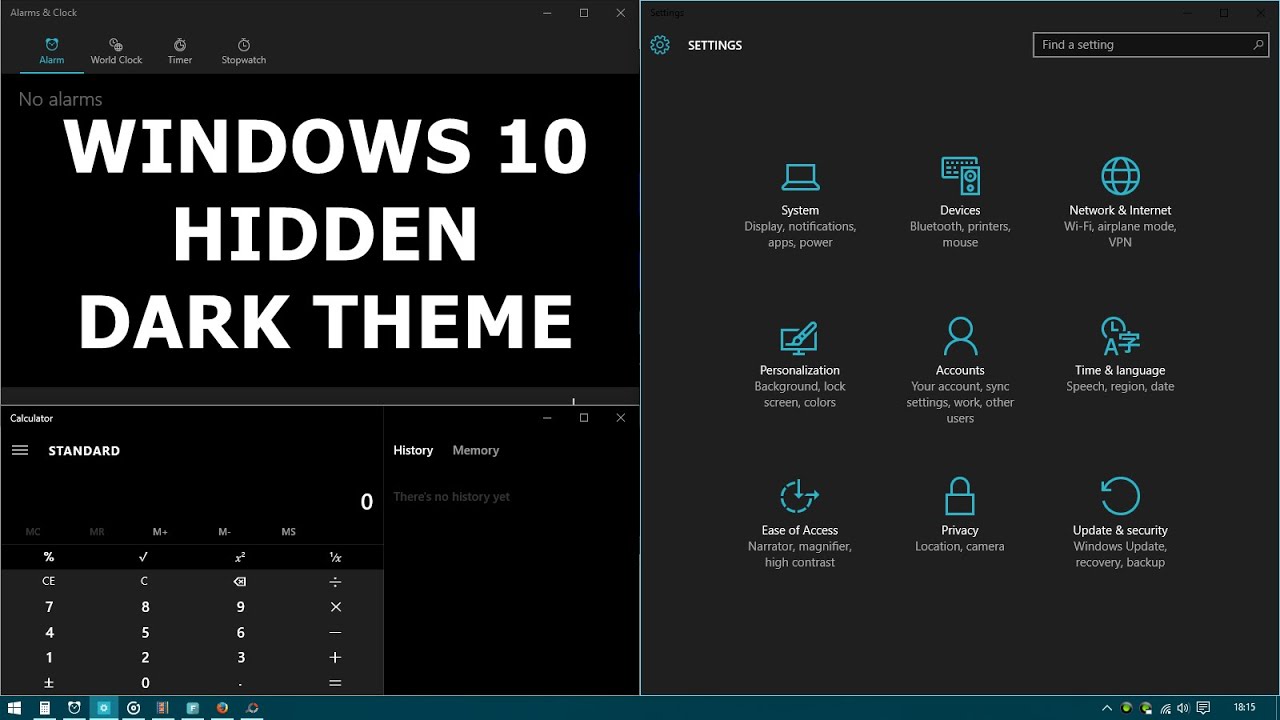Open volume control in system tray

pos(1184,708)
